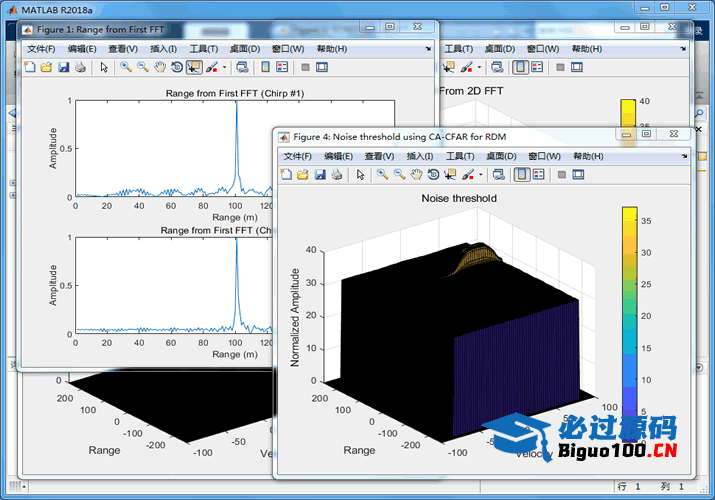Image resolution: width=715 pixels, height=500 pixels.
Task: Click Show Plot Tools icon in Figure 4
Action: 578,175
